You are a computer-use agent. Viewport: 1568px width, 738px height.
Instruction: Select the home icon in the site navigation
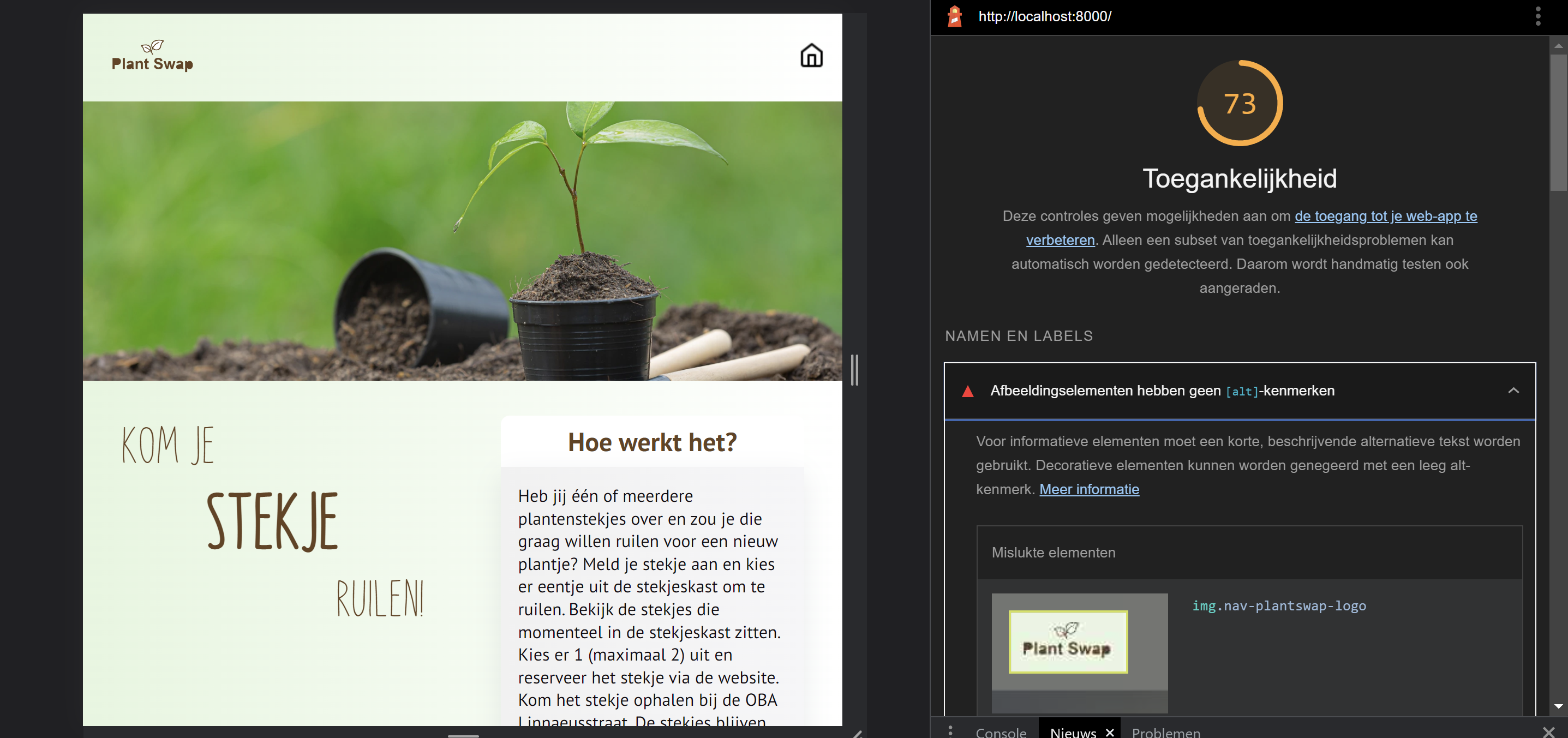point(811,56)
